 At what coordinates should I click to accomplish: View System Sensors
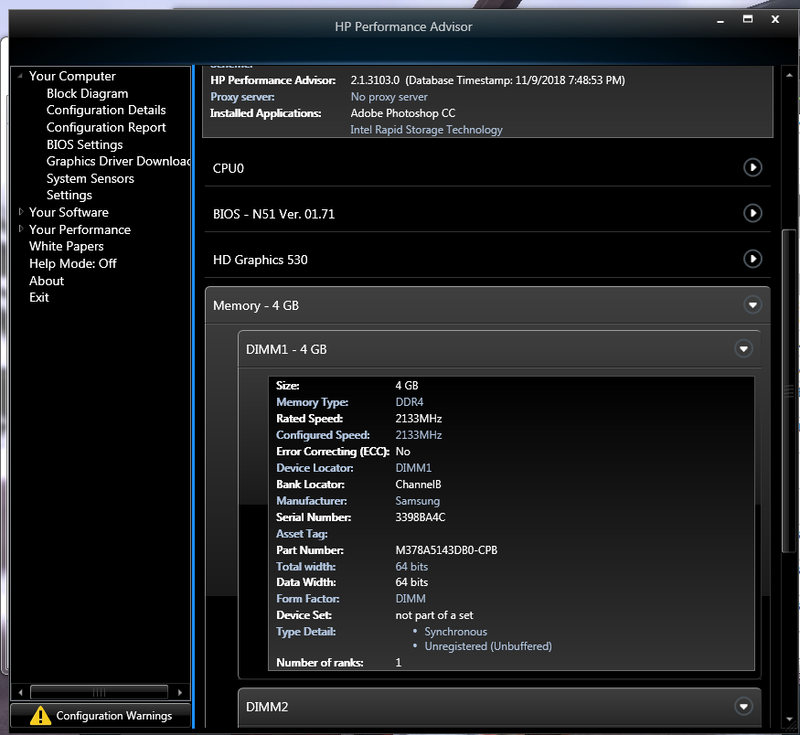pyautogui.click(x=90, y=179)
